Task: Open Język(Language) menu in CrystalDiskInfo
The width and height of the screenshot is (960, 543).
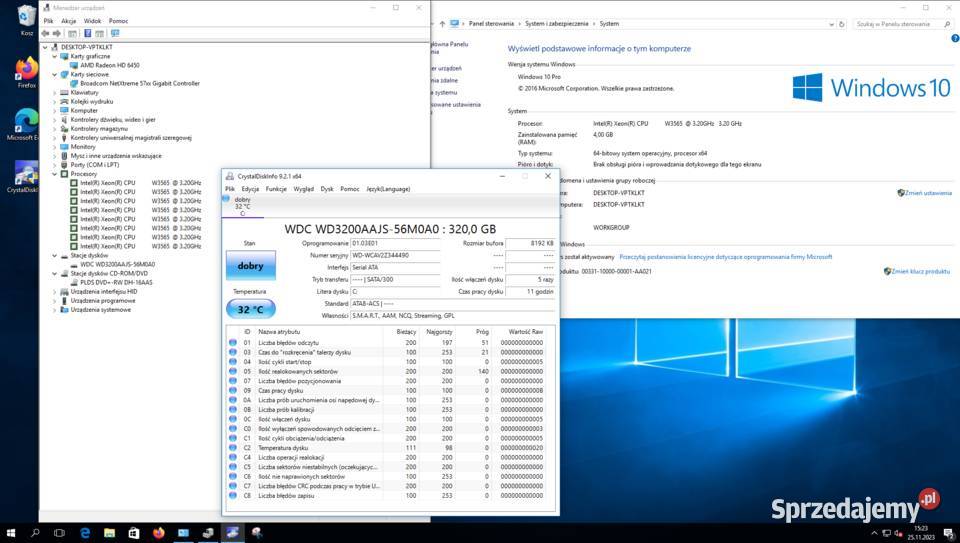Action: [x=388, y=189]
